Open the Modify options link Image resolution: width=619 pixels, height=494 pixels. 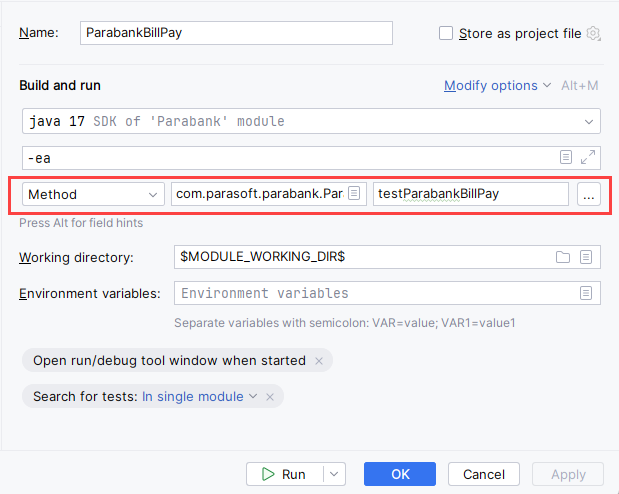497,85
